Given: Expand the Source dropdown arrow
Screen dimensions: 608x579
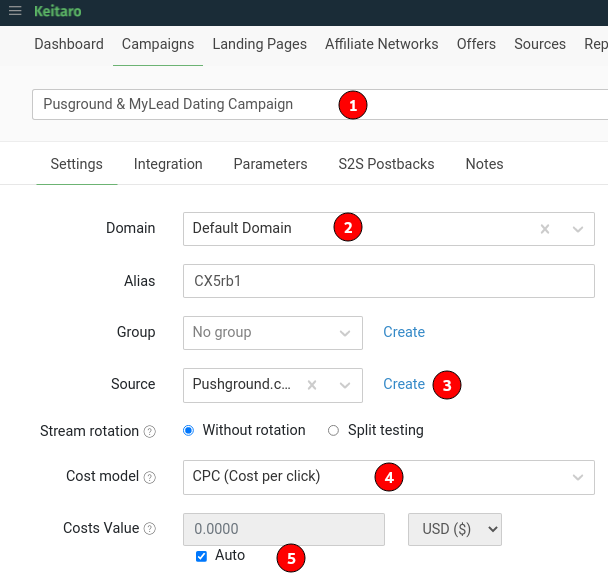Looking at the screenshot, I should [345, 385].
